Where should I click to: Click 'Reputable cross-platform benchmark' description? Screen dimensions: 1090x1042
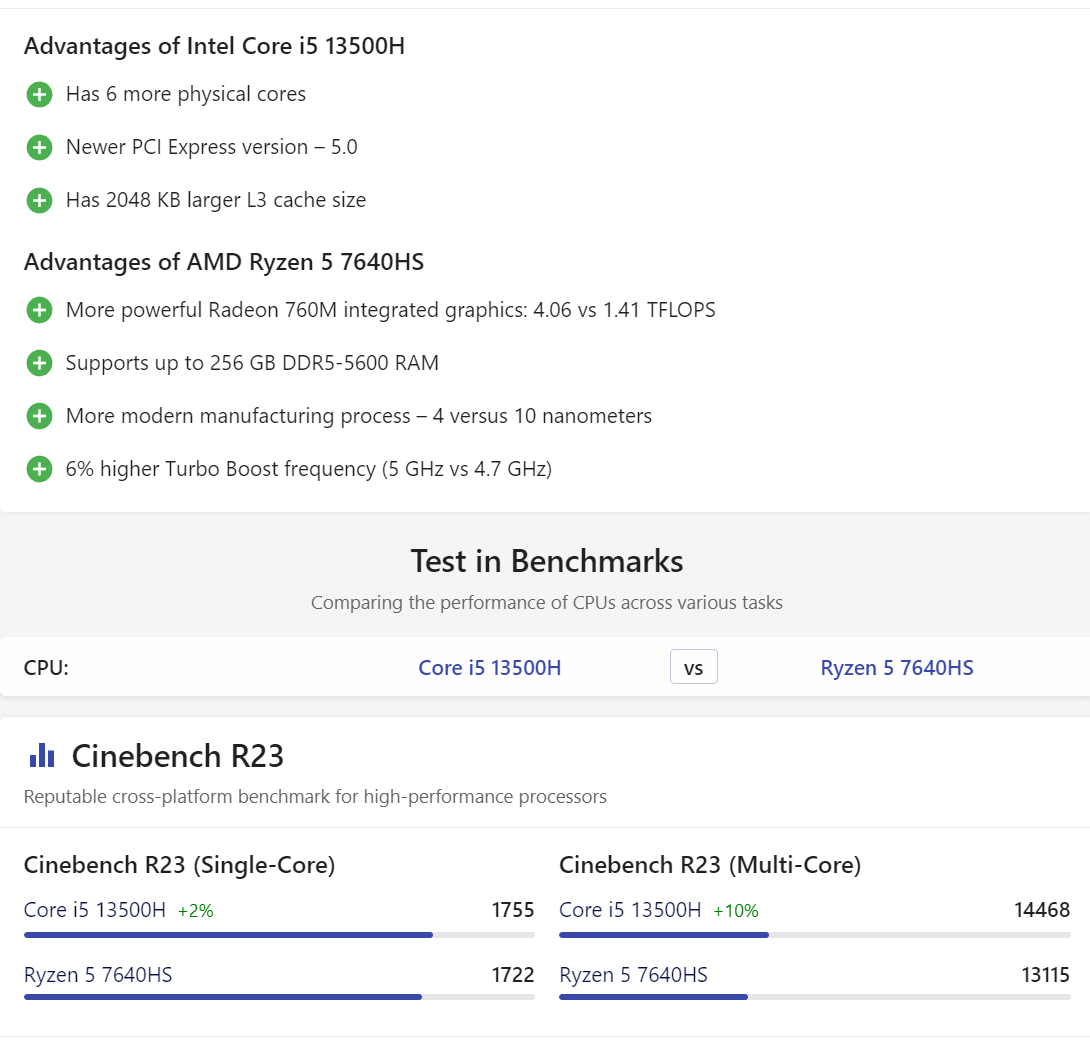tap(315, 797)
